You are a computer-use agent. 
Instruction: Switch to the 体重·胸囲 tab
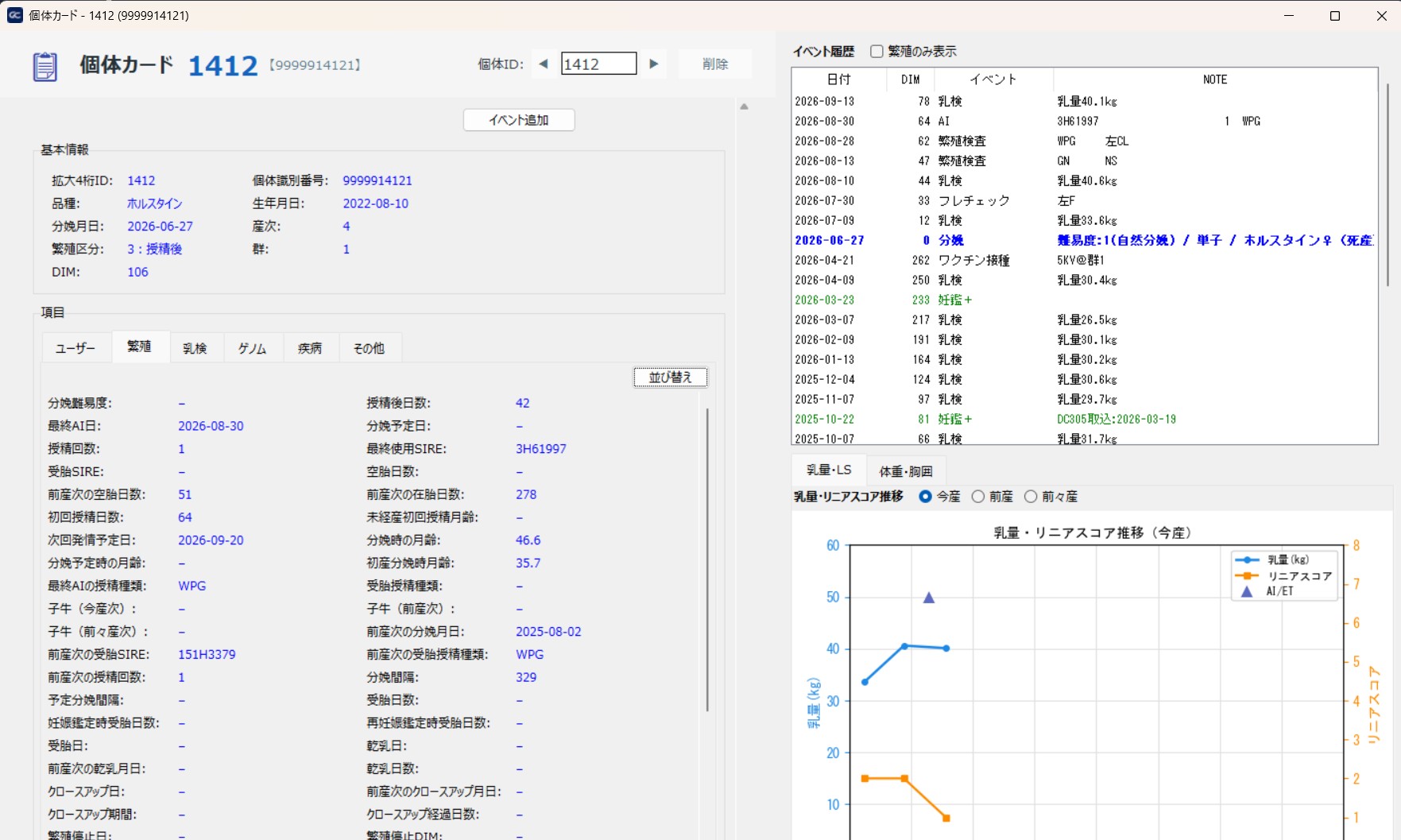906,471
